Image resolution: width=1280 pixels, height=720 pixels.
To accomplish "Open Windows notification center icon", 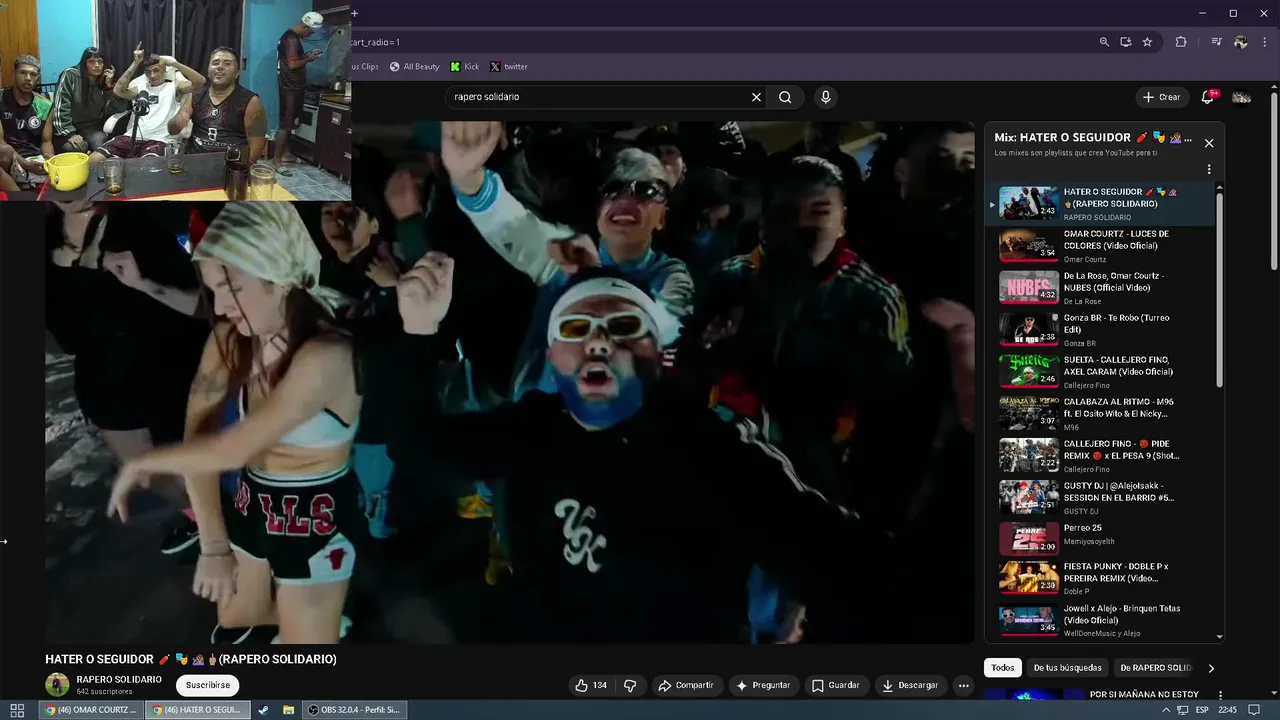I will pyautogui.click(x=1255, y=710).
